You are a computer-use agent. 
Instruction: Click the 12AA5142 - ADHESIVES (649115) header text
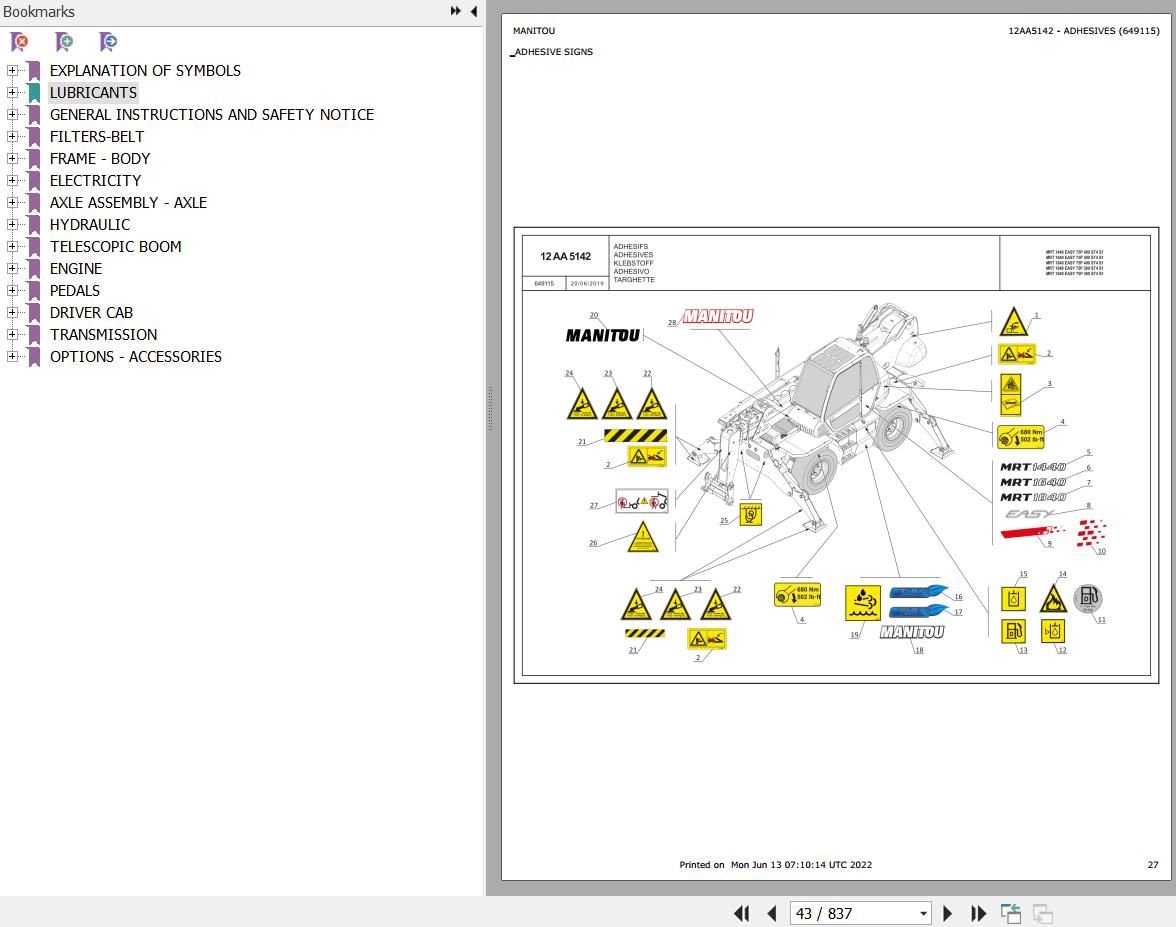pos(1084,31)
